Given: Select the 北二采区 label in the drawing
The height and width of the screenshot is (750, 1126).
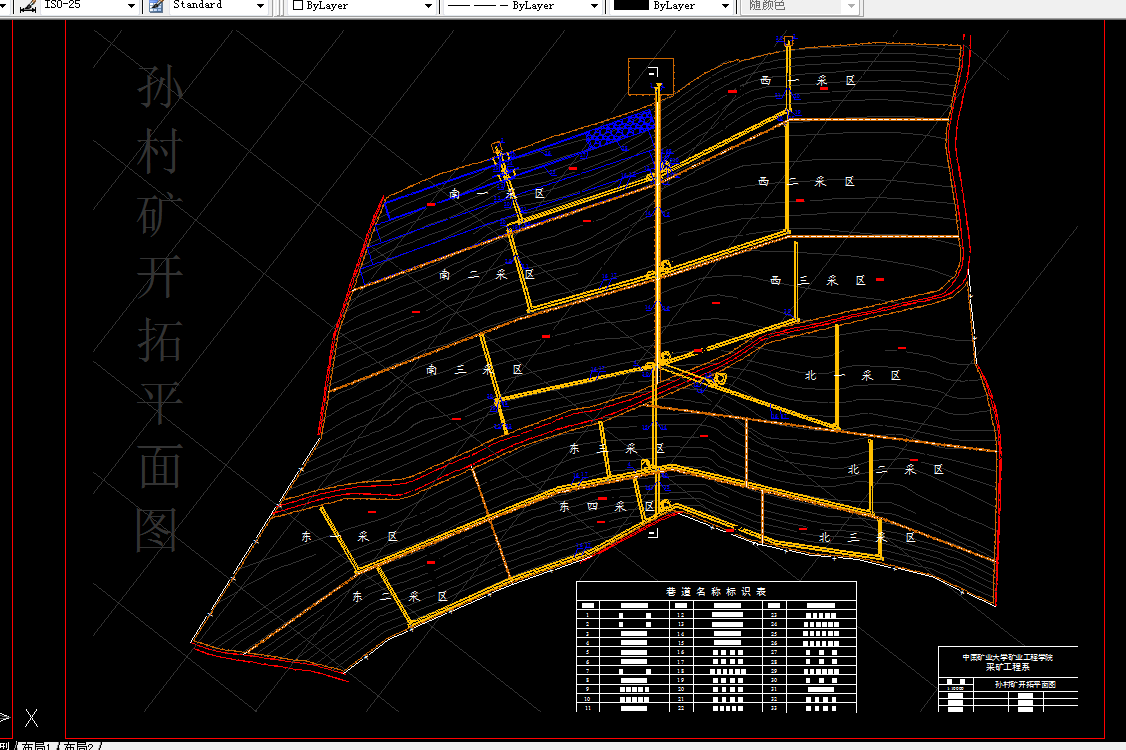Looking at the screenshot, I should point(895,469).
